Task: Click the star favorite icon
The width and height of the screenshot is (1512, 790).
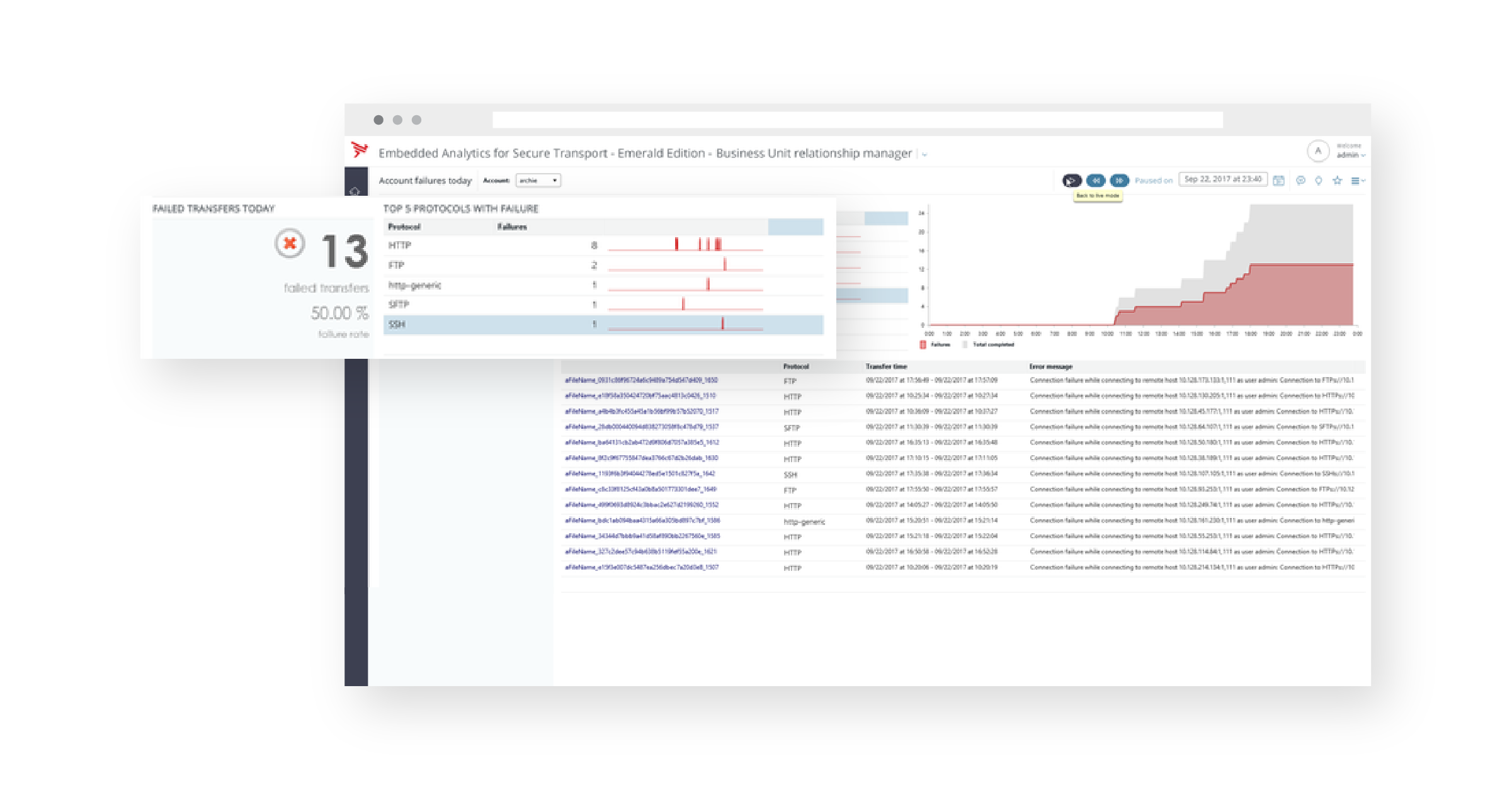Action: pyautogui.click(x=1337, y=181)
